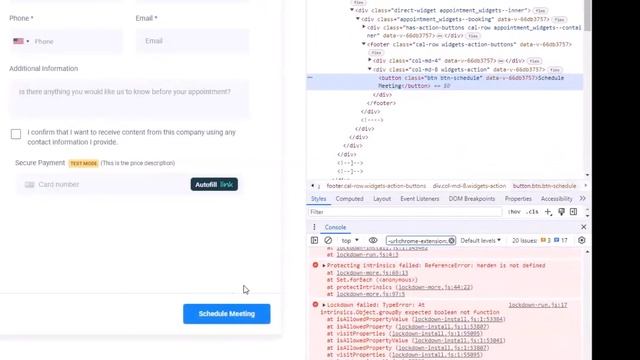
Task: Show more DevTools tabs chevron
Action: (582, 199)
